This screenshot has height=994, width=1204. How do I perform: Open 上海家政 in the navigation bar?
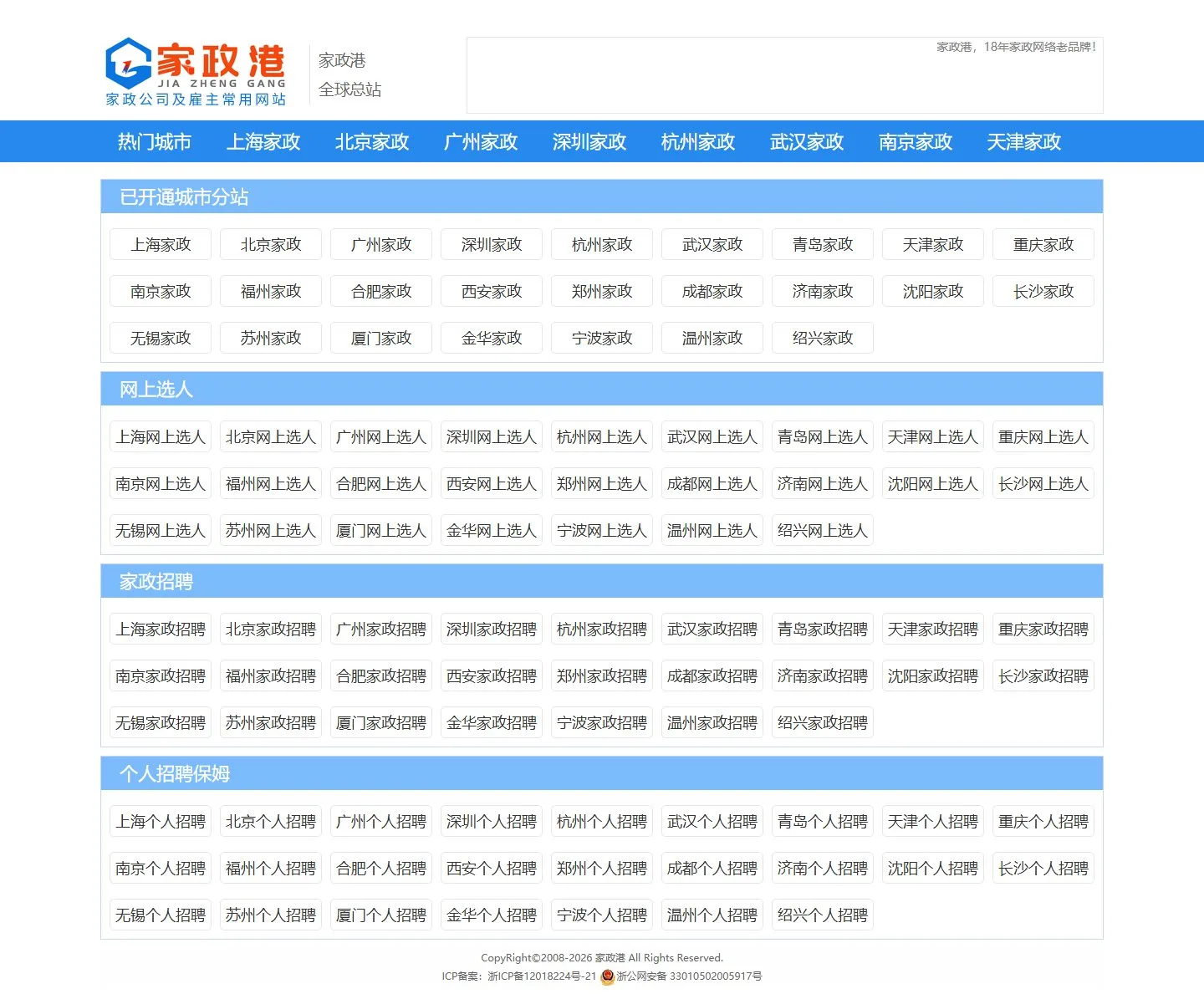pyautogui.click(x=263, y=142)
